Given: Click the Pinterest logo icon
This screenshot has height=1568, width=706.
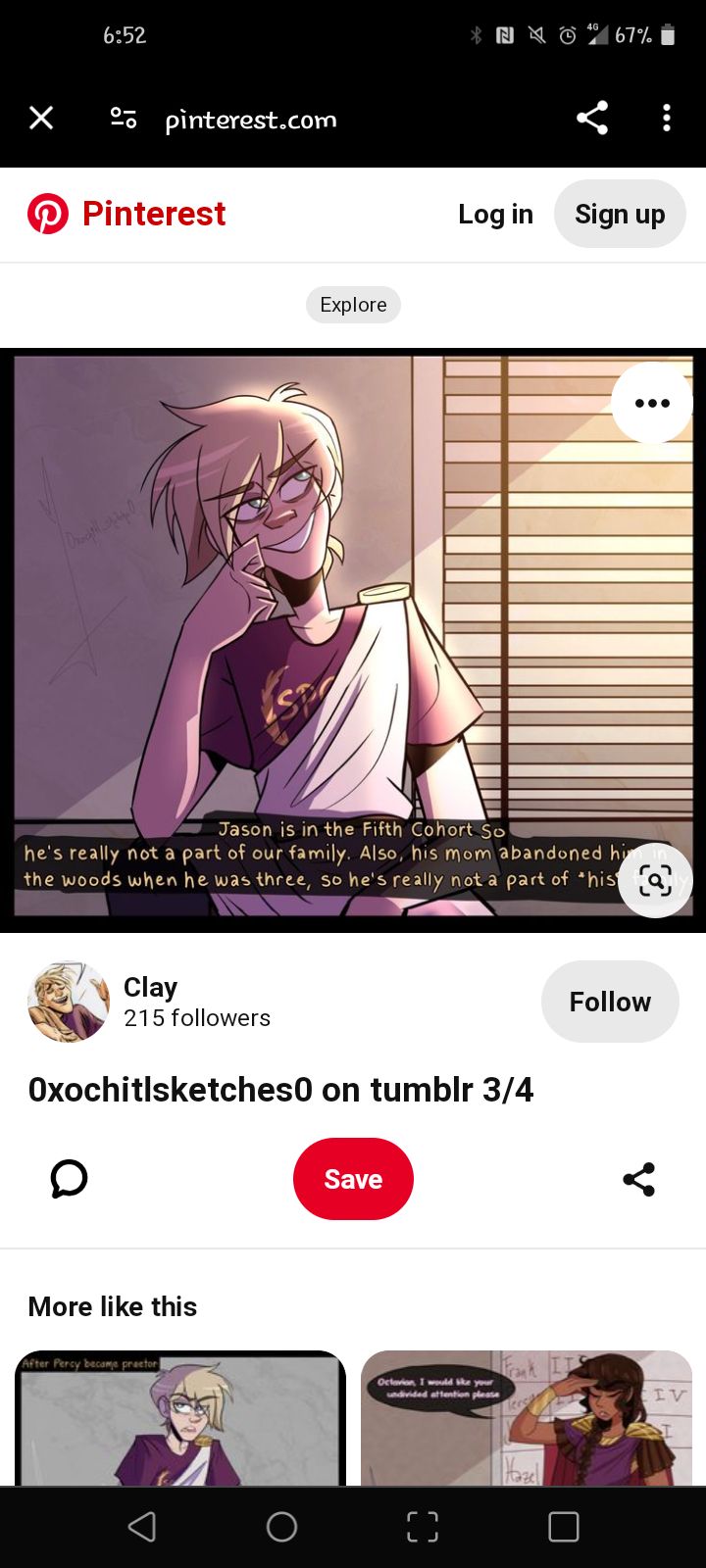Looking at the screenshot, I should (x=48, y=214).
